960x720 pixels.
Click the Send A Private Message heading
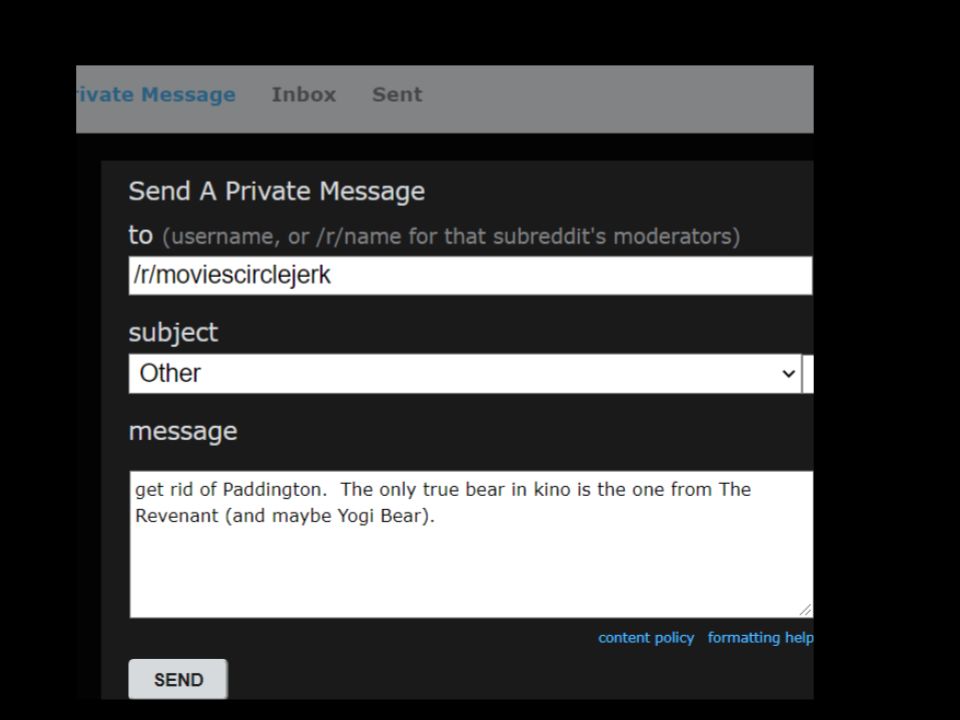pos(276,191)
